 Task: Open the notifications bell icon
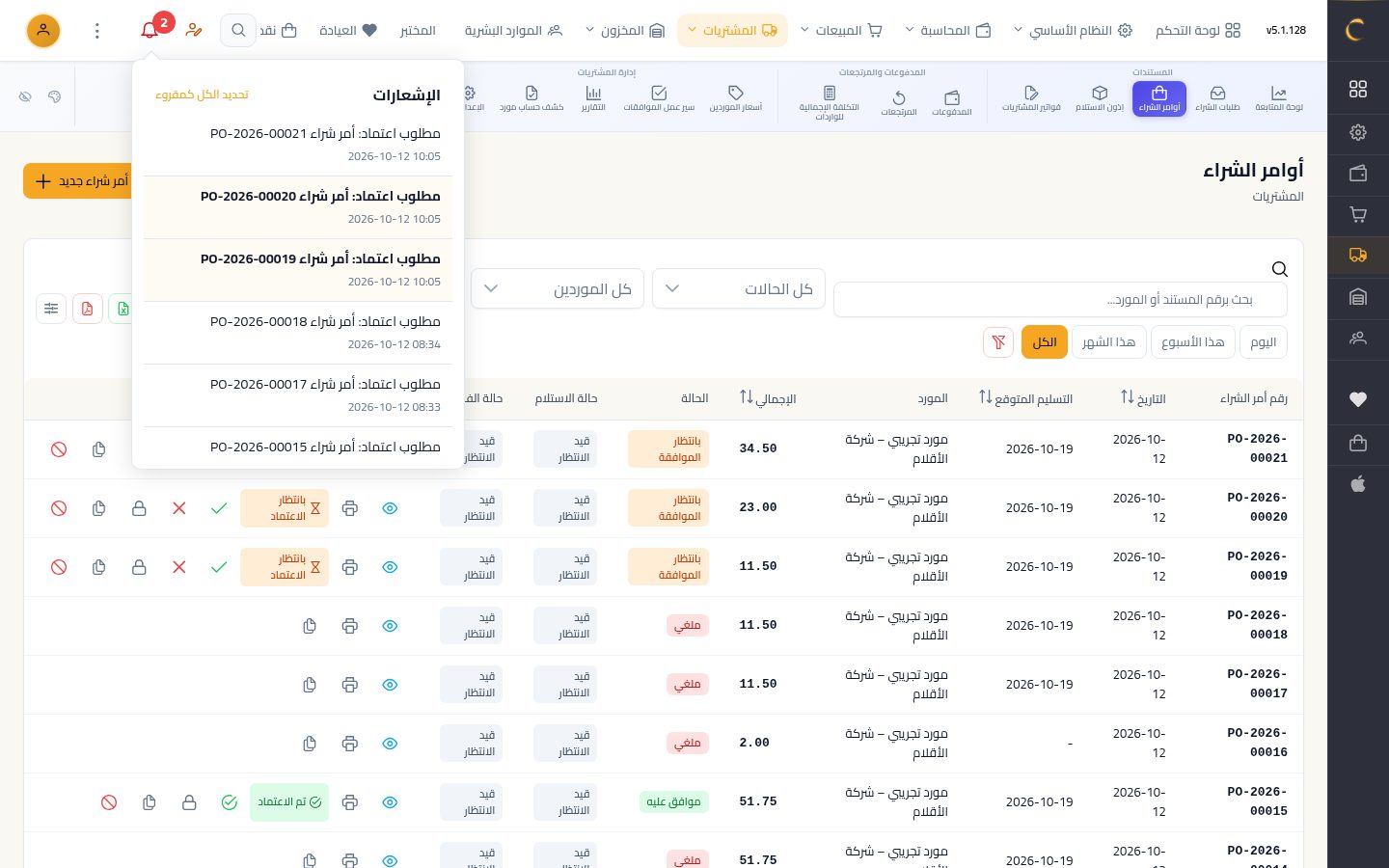click(x=150, y=30)
